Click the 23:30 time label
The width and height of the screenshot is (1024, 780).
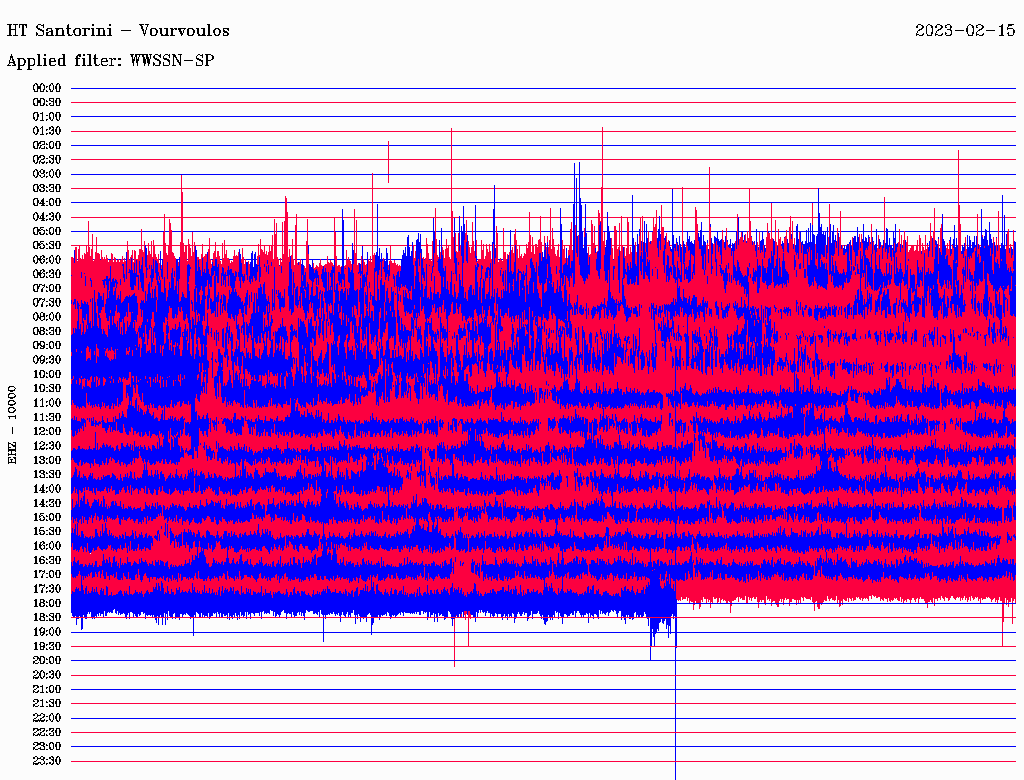(x=47, y=760)
